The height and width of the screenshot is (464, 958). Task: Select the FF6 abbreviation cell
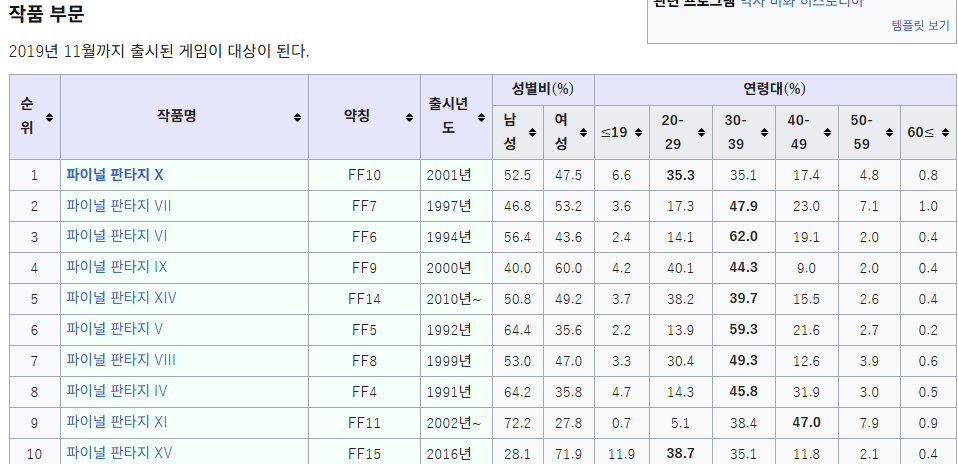(x=364, y=237)
